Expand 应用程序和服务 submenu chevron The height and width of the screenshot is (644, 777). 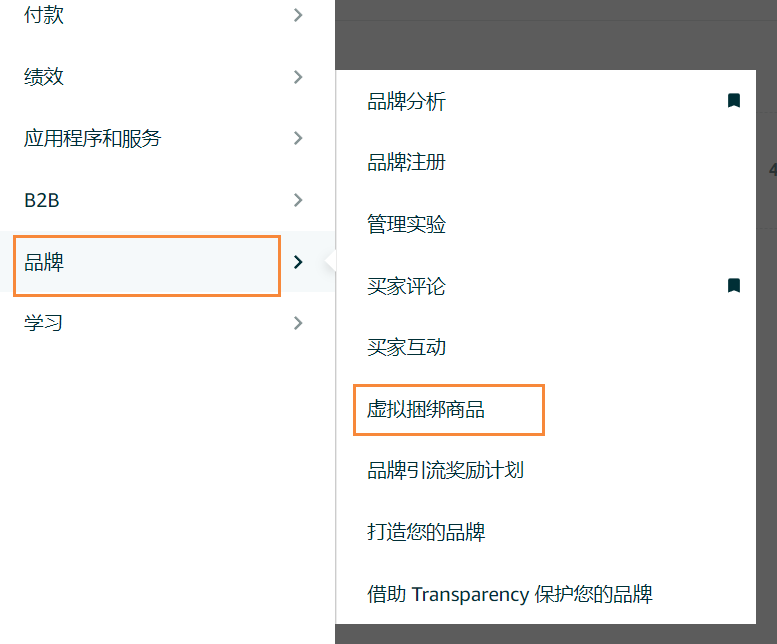pyautogui.click(x=298, y=138)
